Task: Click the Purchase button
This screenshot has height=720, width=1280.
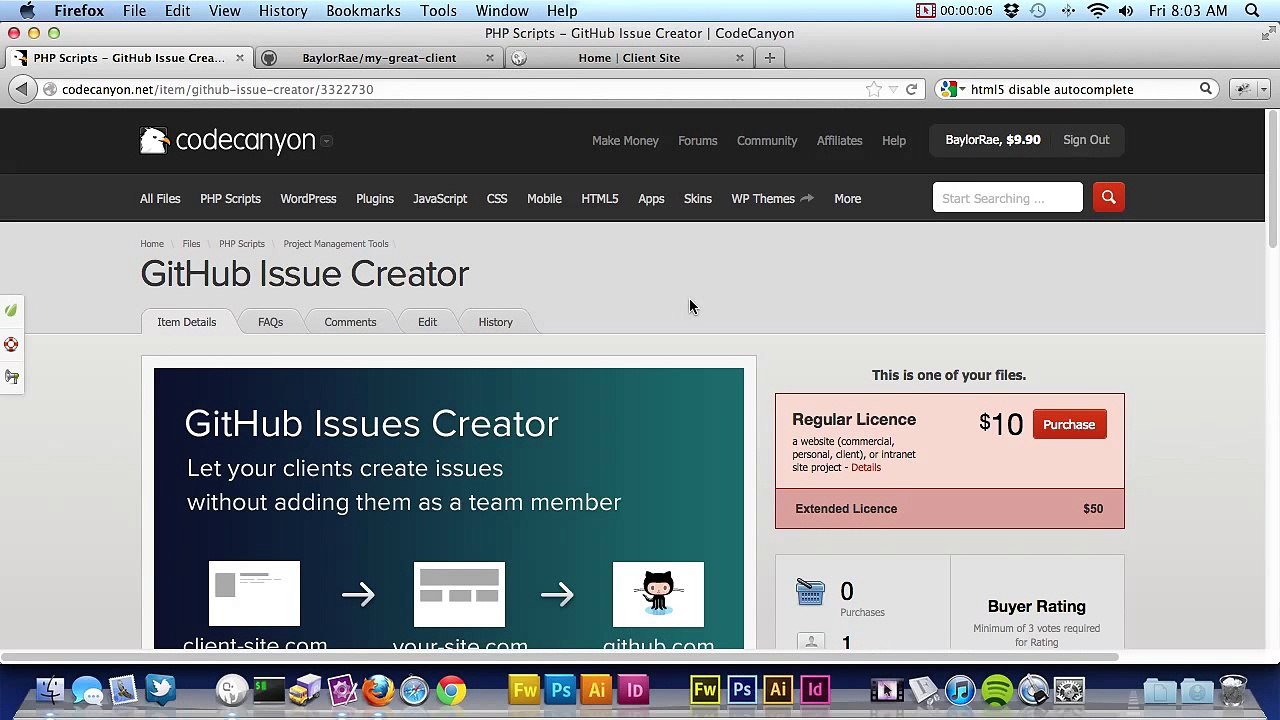Action: click(1069, 425)
